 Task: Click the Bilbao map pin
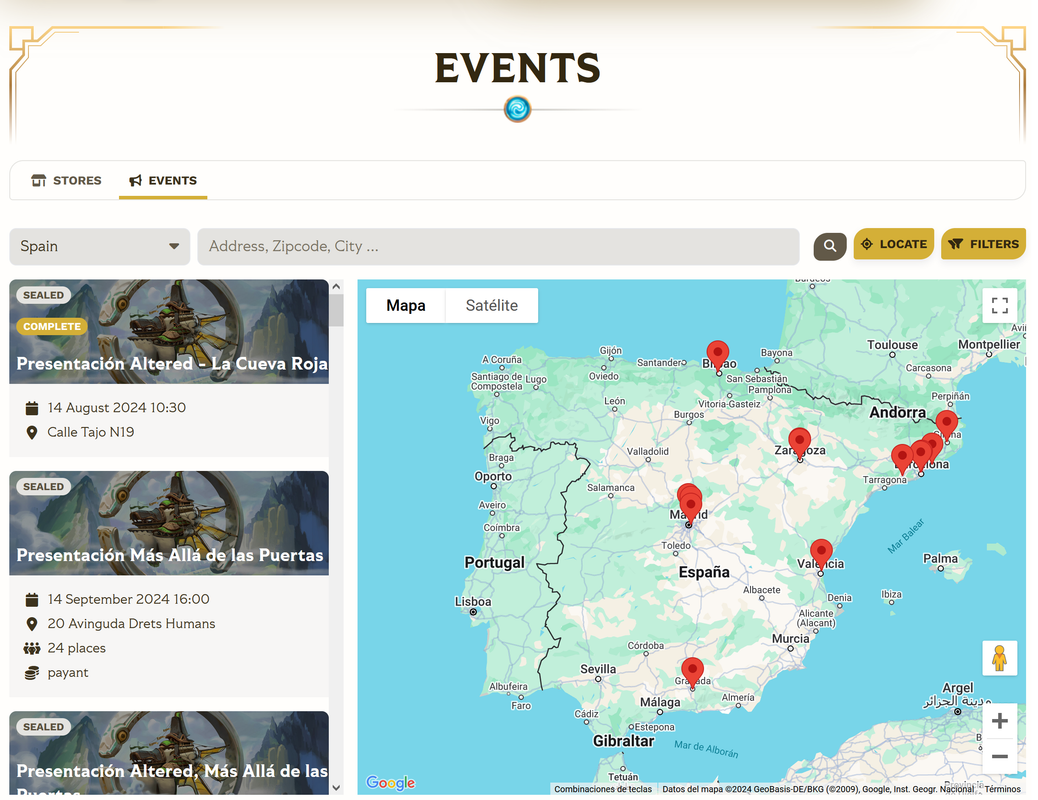718,354
